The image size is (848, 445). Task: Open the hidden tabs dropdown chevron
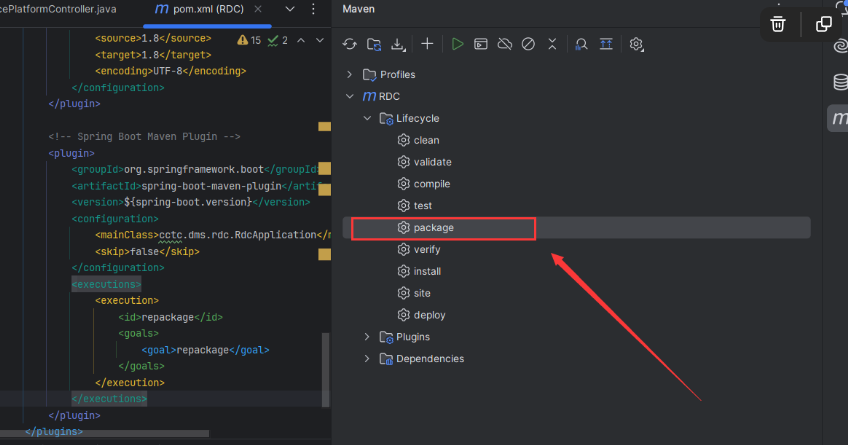click(x=290, y=9)
